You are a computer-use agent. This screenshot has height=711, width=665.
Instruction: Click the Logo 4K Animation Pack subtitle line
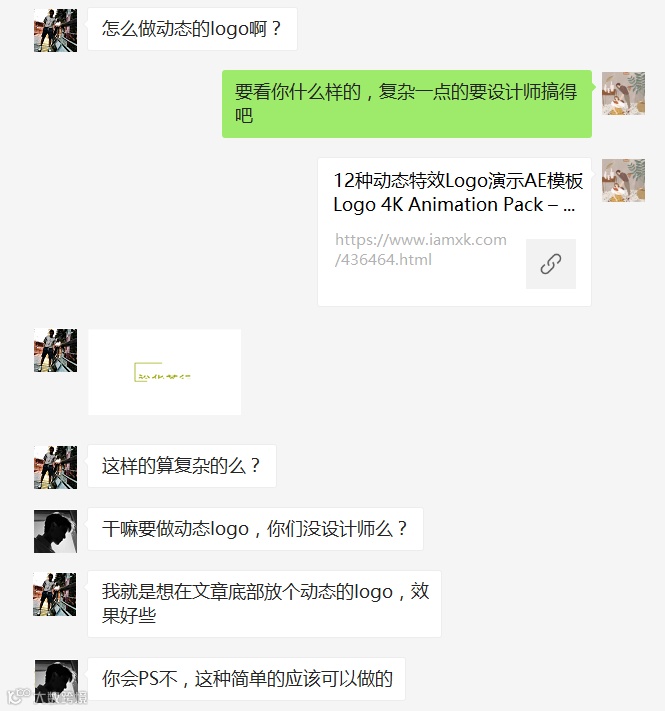point(454,205)
